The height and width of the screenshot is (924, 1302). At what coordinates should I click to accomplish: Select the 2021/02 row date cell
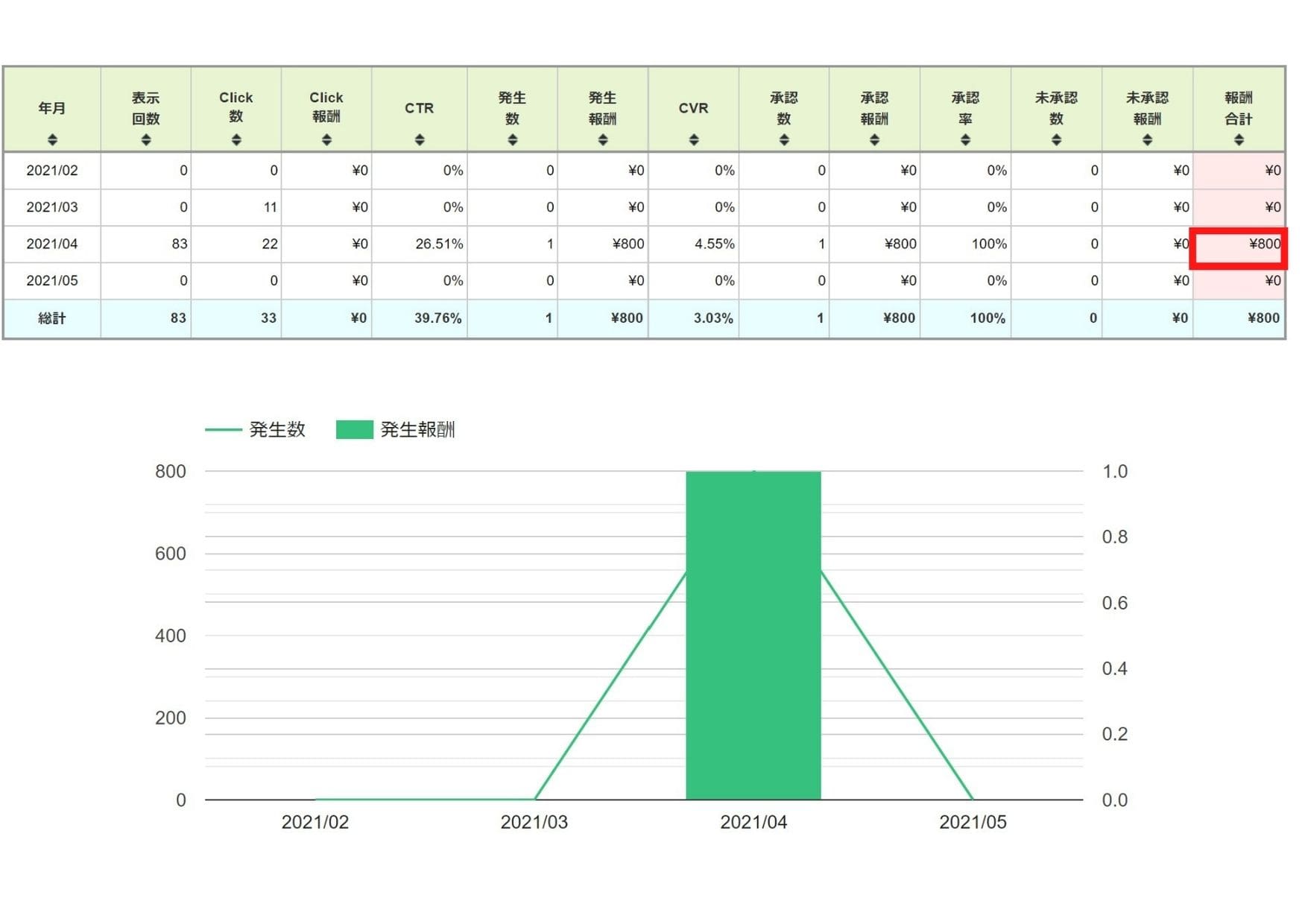(x=52, y=171)
